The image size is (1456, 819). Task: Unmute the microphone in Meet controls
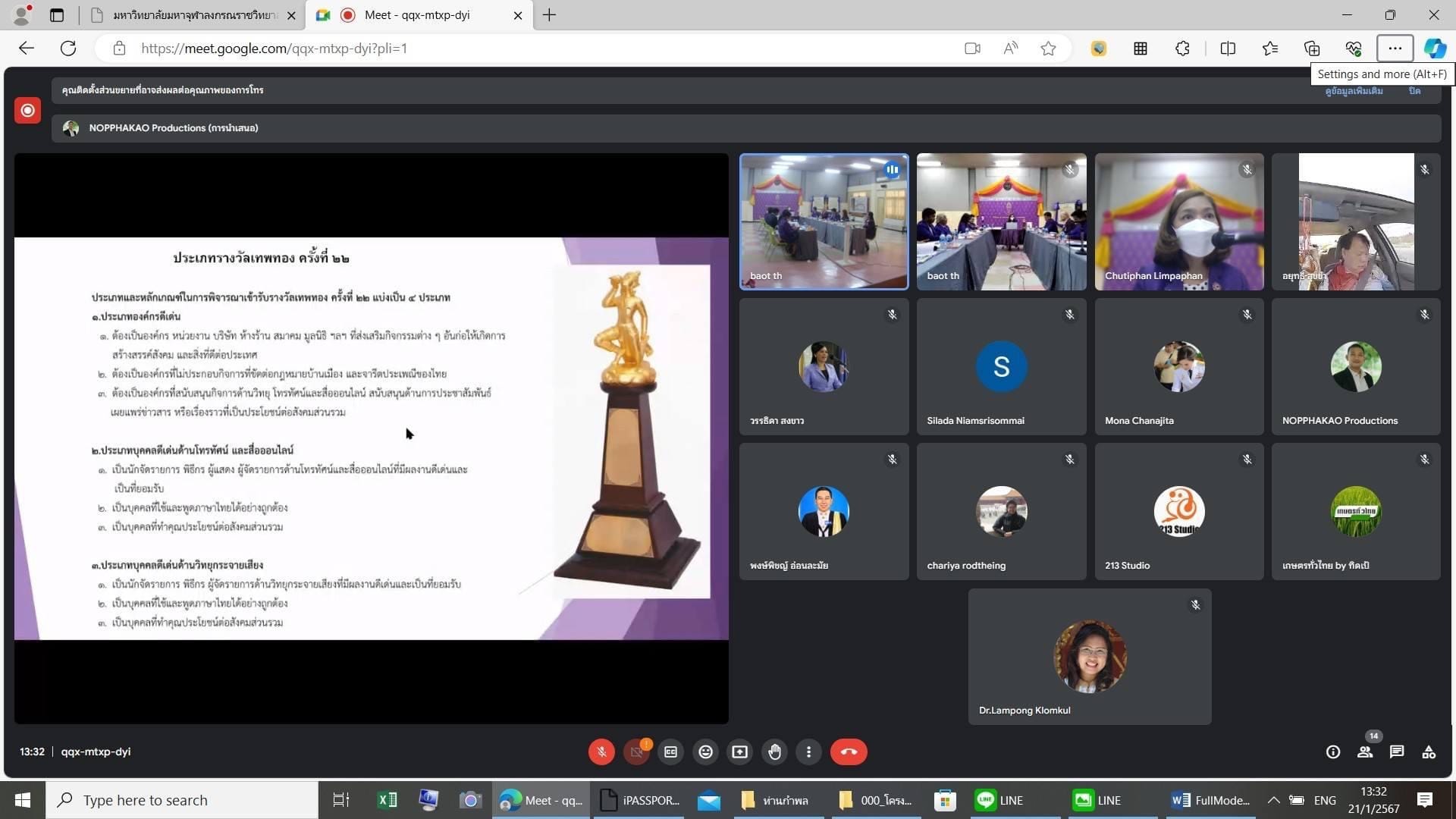601,752
